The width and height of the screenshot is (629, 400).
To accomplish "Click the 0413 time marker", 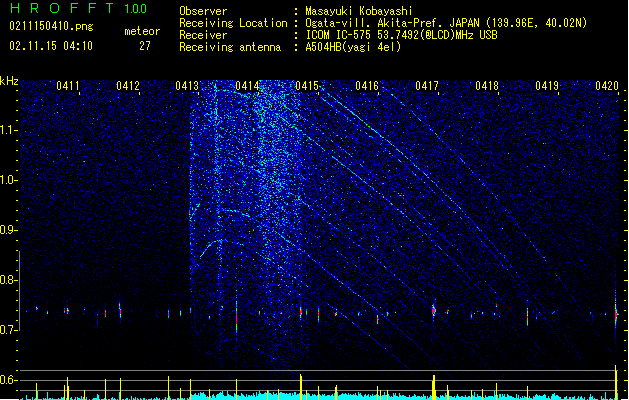I will coord(187,85).
